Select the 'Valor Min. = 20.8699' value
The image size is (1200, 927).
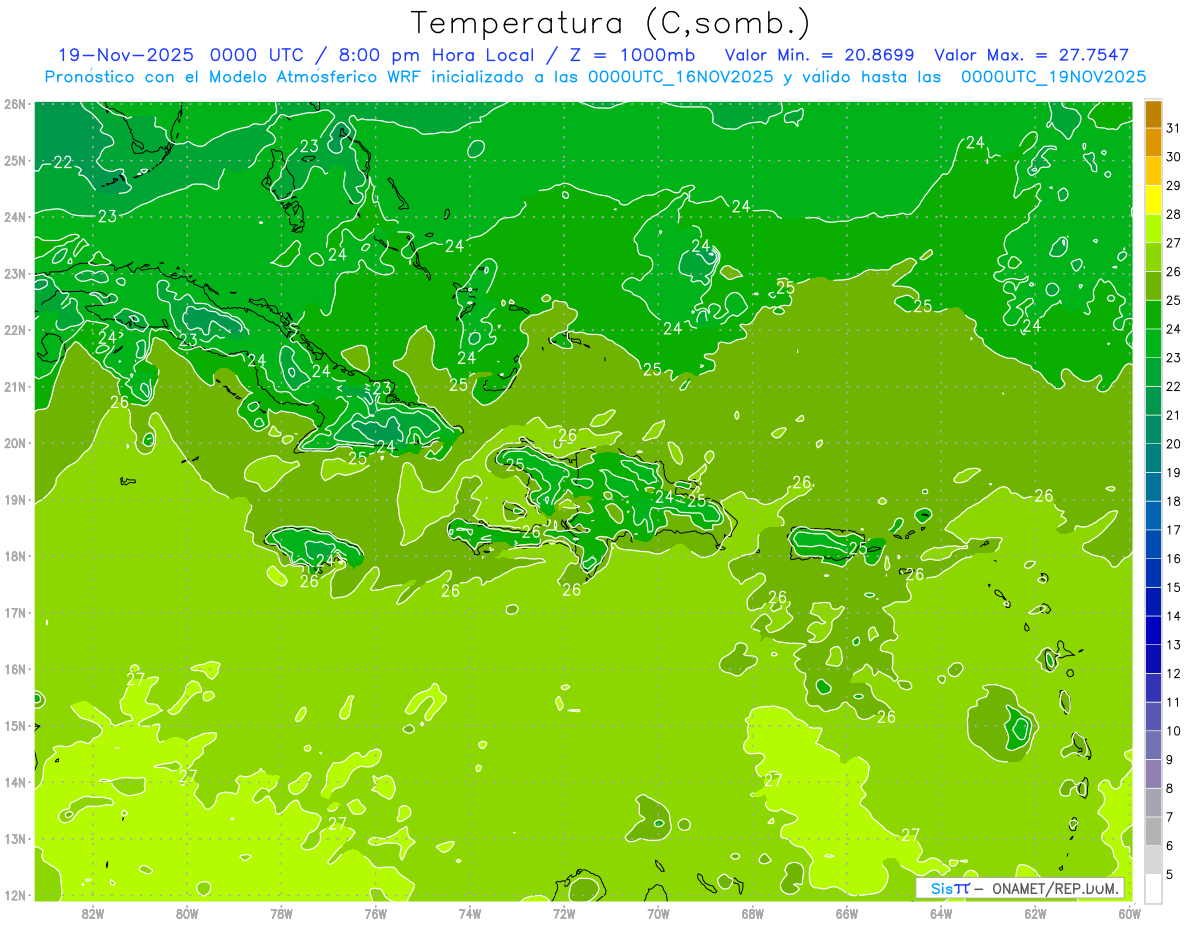[x=821, y=55]
